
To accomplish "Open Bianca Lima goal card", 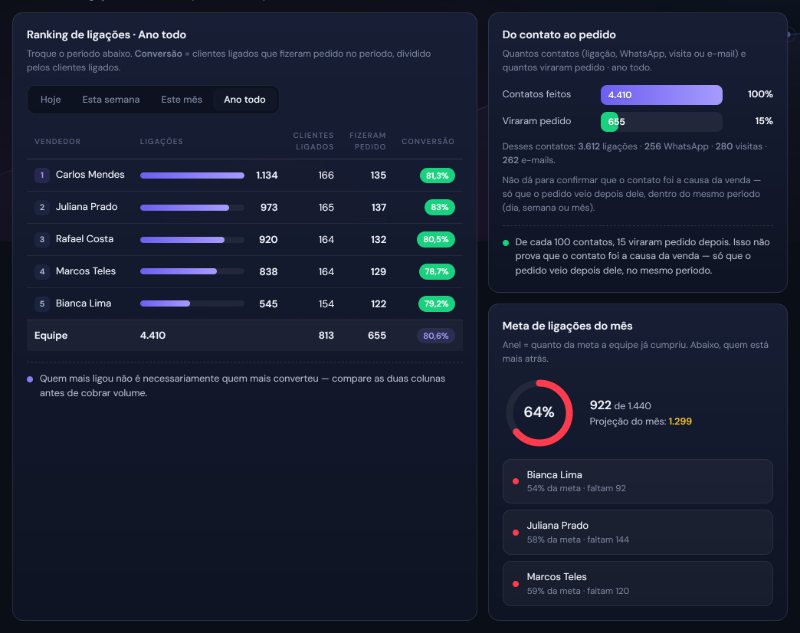I will point(637,481).
